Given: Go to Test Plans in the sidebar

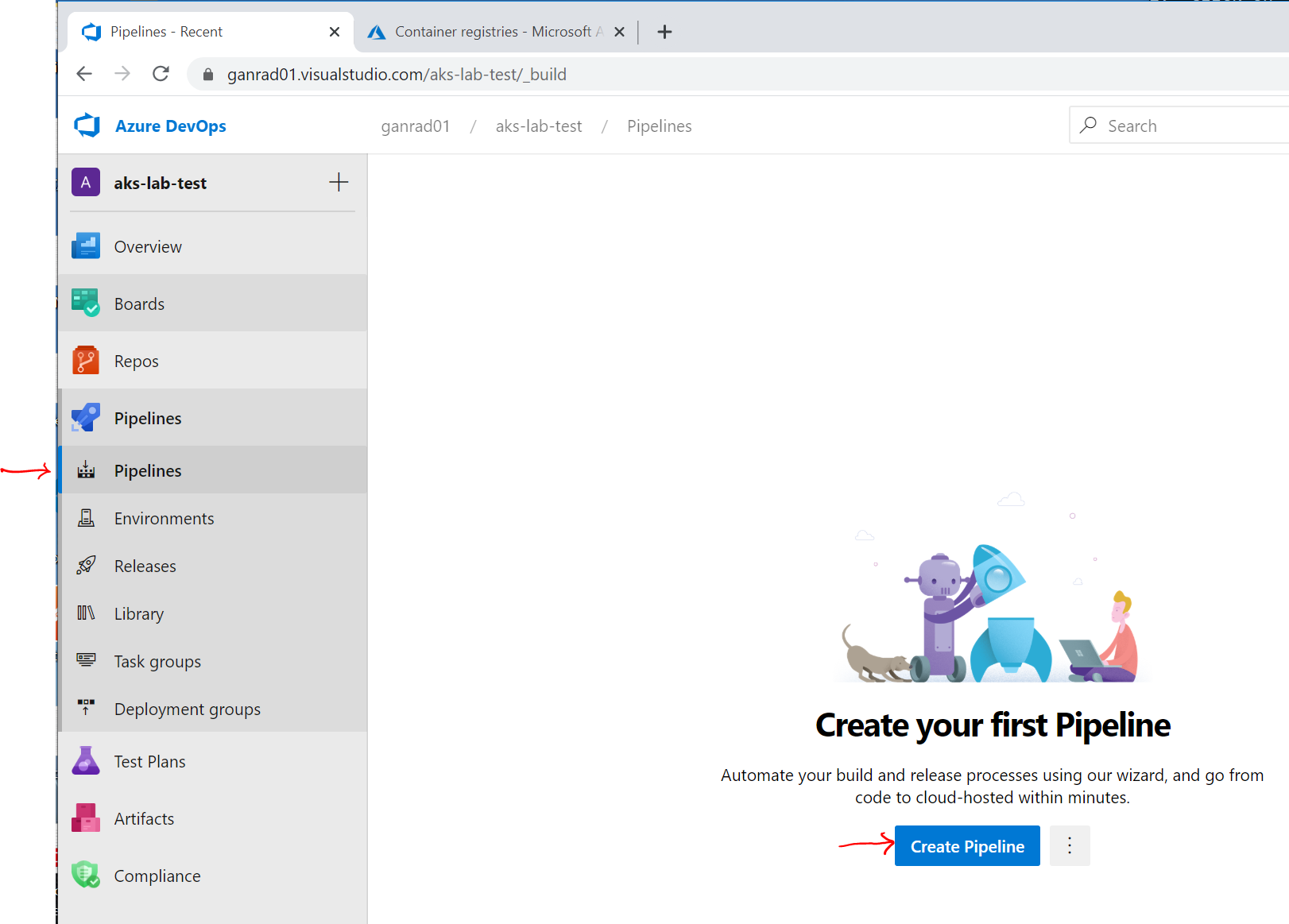Looking at the screenshot, I should click(212, 761).
